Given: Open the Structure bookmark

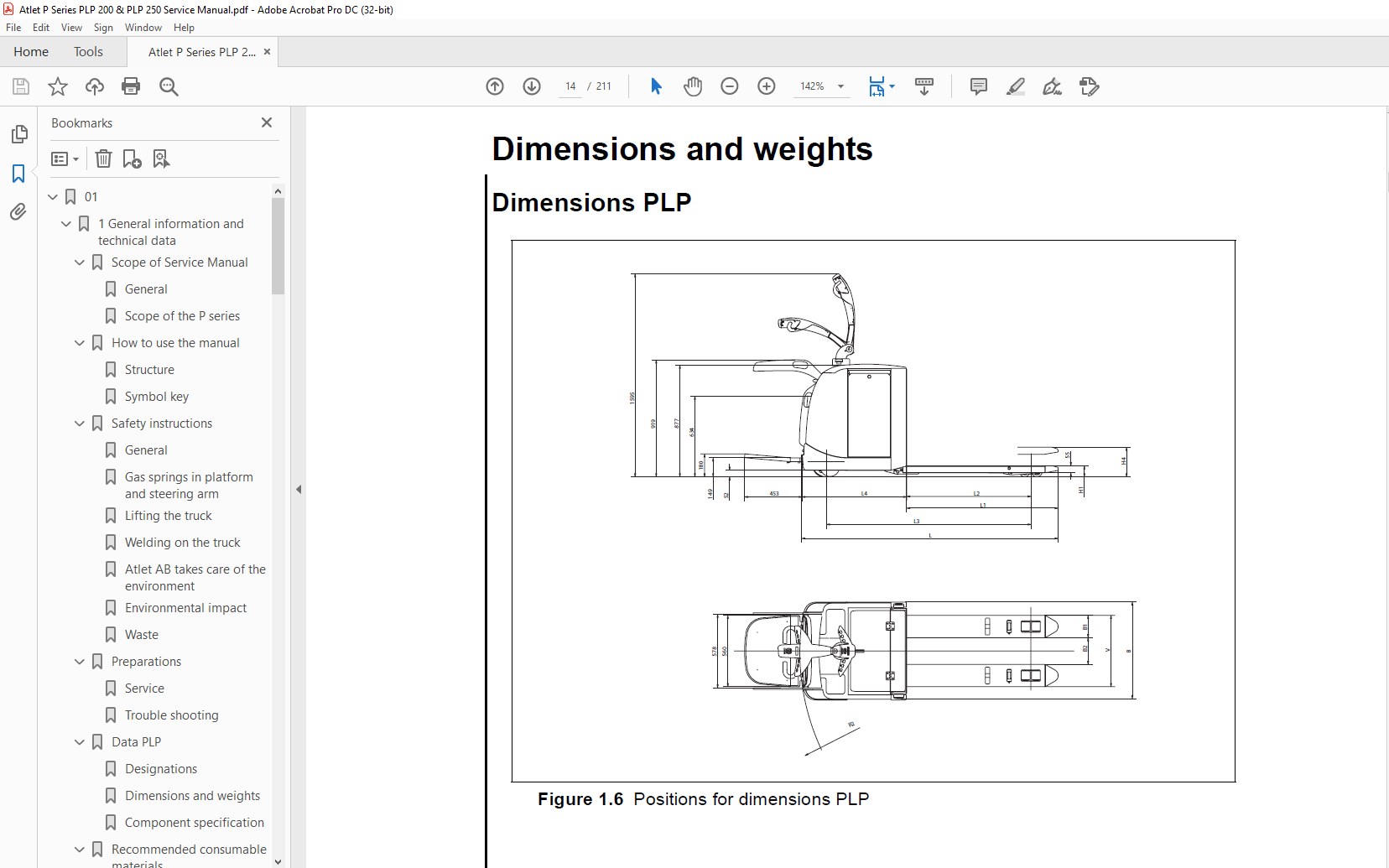Looking at the screenshot, I should click(149, 370).
